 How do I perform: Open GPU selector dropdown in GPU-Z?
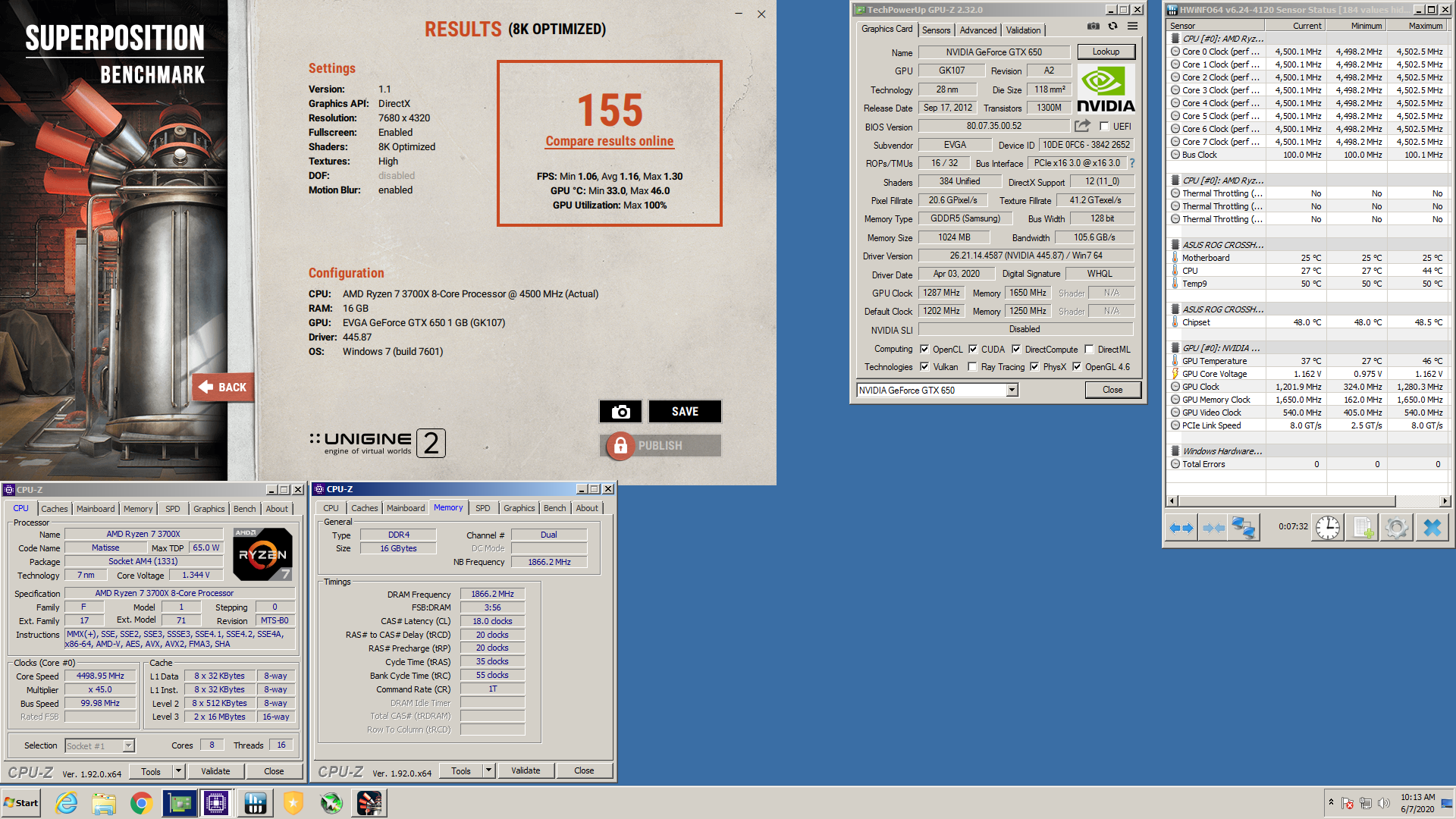pos(1012,391)
